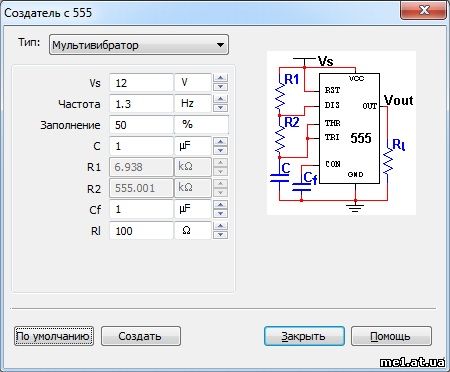Image resolution: width=450 pixels, height=372 pixels.
Task: Click the Частота unit field showing Hz
Action: [x=193, y=104]
